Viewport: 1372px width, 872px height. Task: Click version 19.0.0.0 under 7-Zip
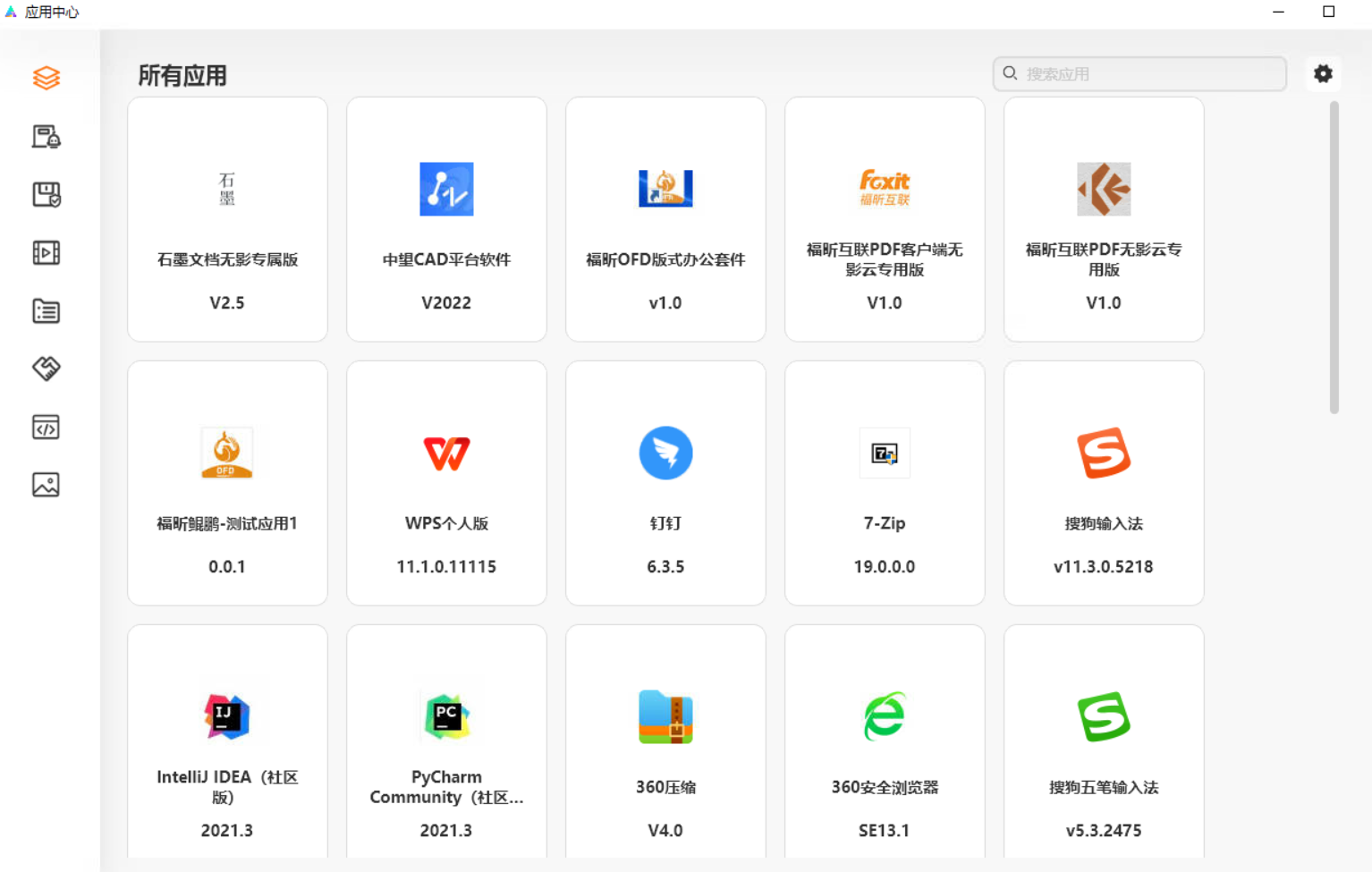click(x=885, y=566)
